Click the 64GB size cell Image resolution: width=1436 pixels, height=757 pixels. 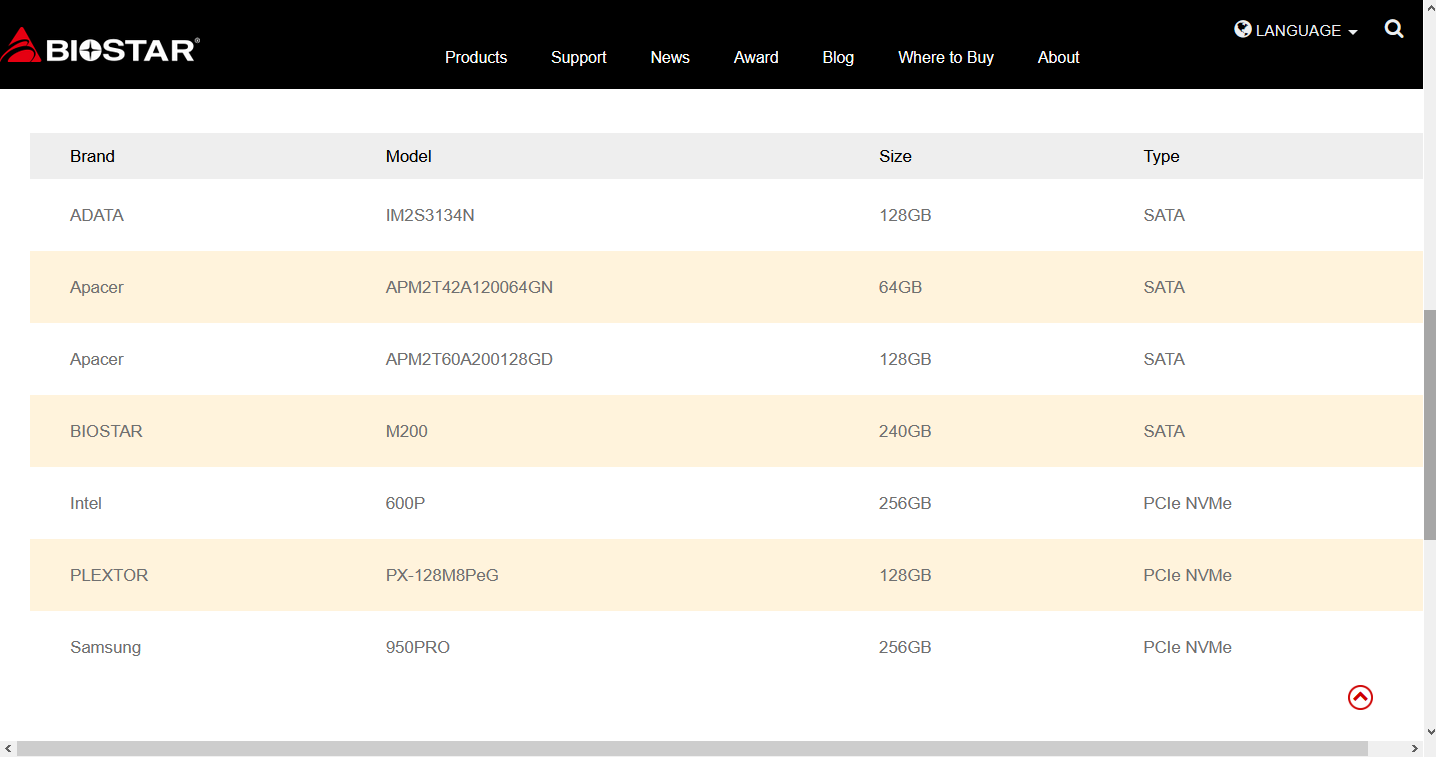click(900, 287)
